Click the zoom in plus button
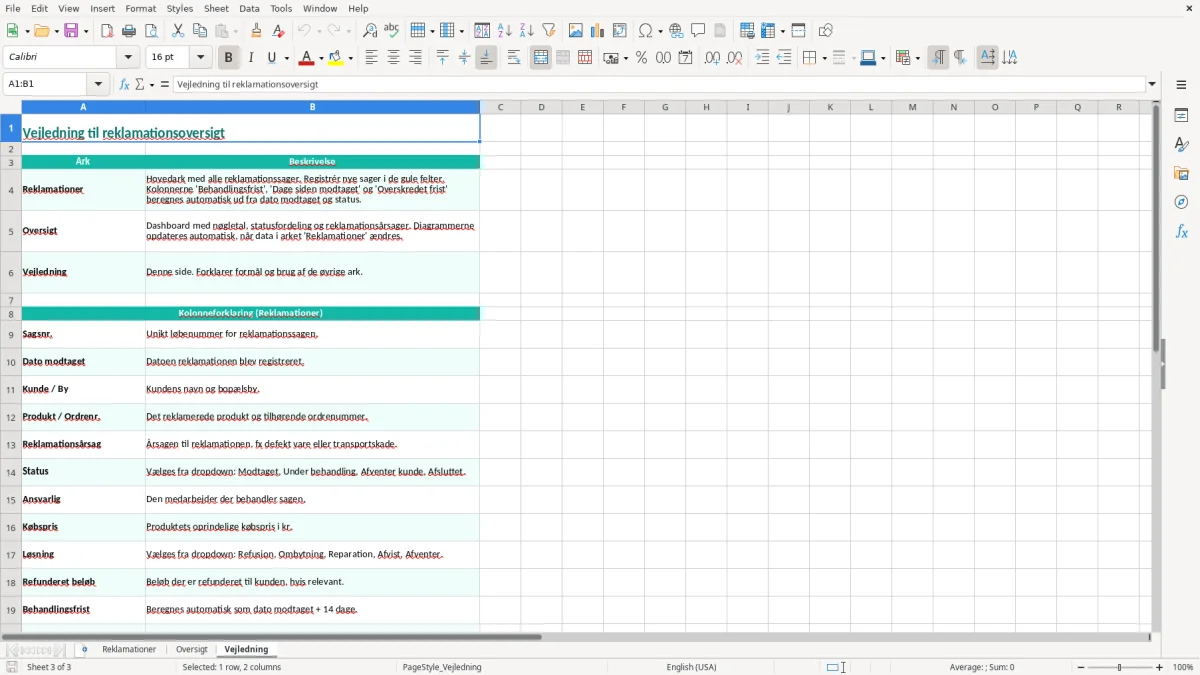 click(1160, 667)
